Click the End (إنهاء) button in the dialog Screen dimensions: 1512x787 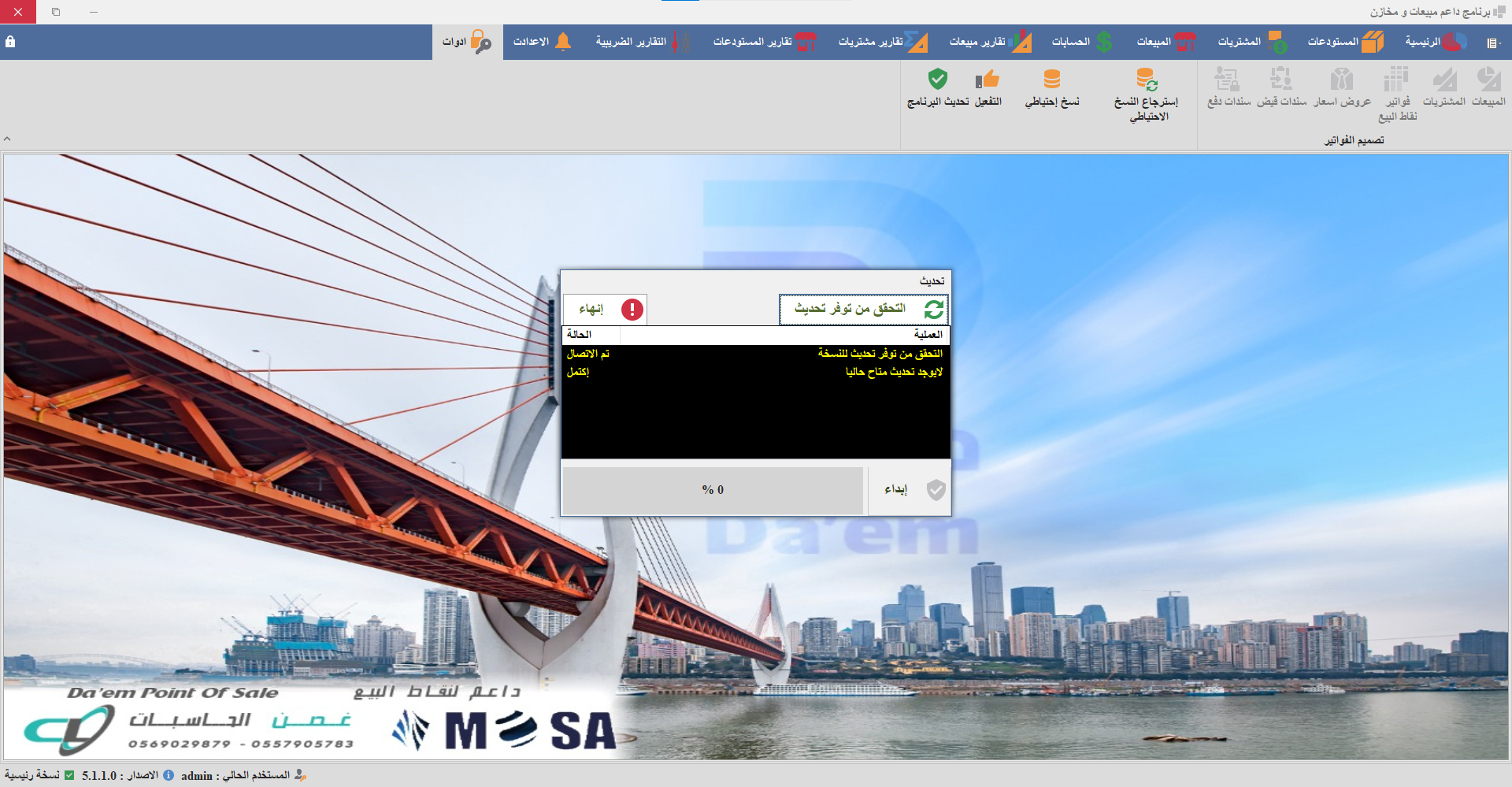click(x=605, y=309)
